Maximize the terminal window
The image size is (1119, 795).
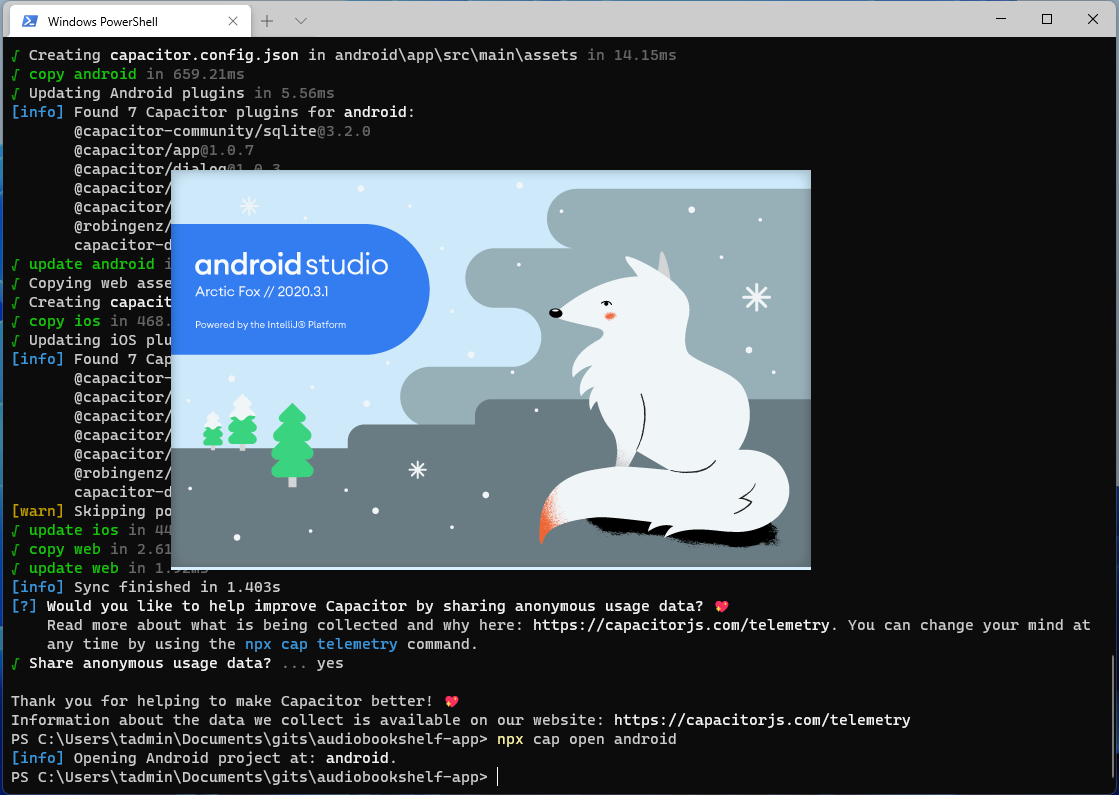point(1047,19)
